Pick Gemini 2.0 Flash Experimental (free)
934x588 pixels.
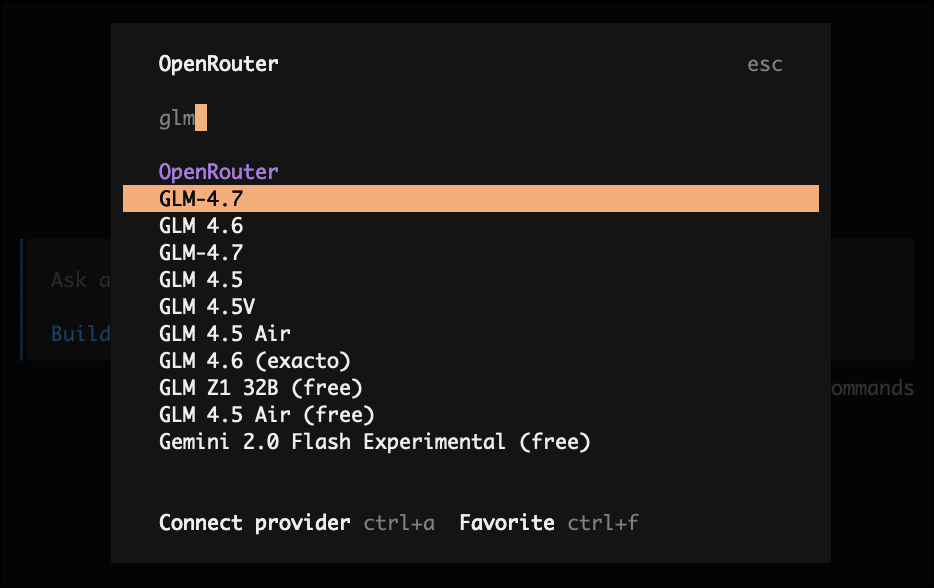point(375,442)
